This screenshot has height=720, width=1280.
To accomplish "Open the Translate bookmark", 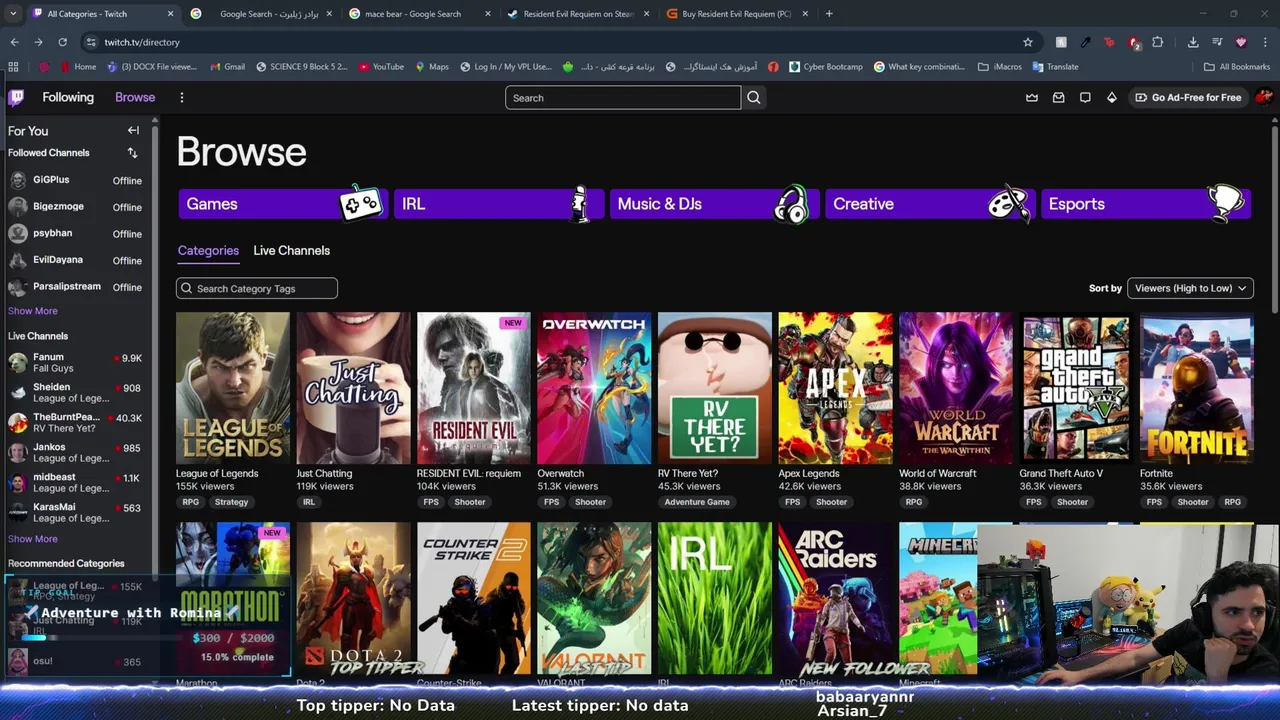I will tap(1054, 67).
